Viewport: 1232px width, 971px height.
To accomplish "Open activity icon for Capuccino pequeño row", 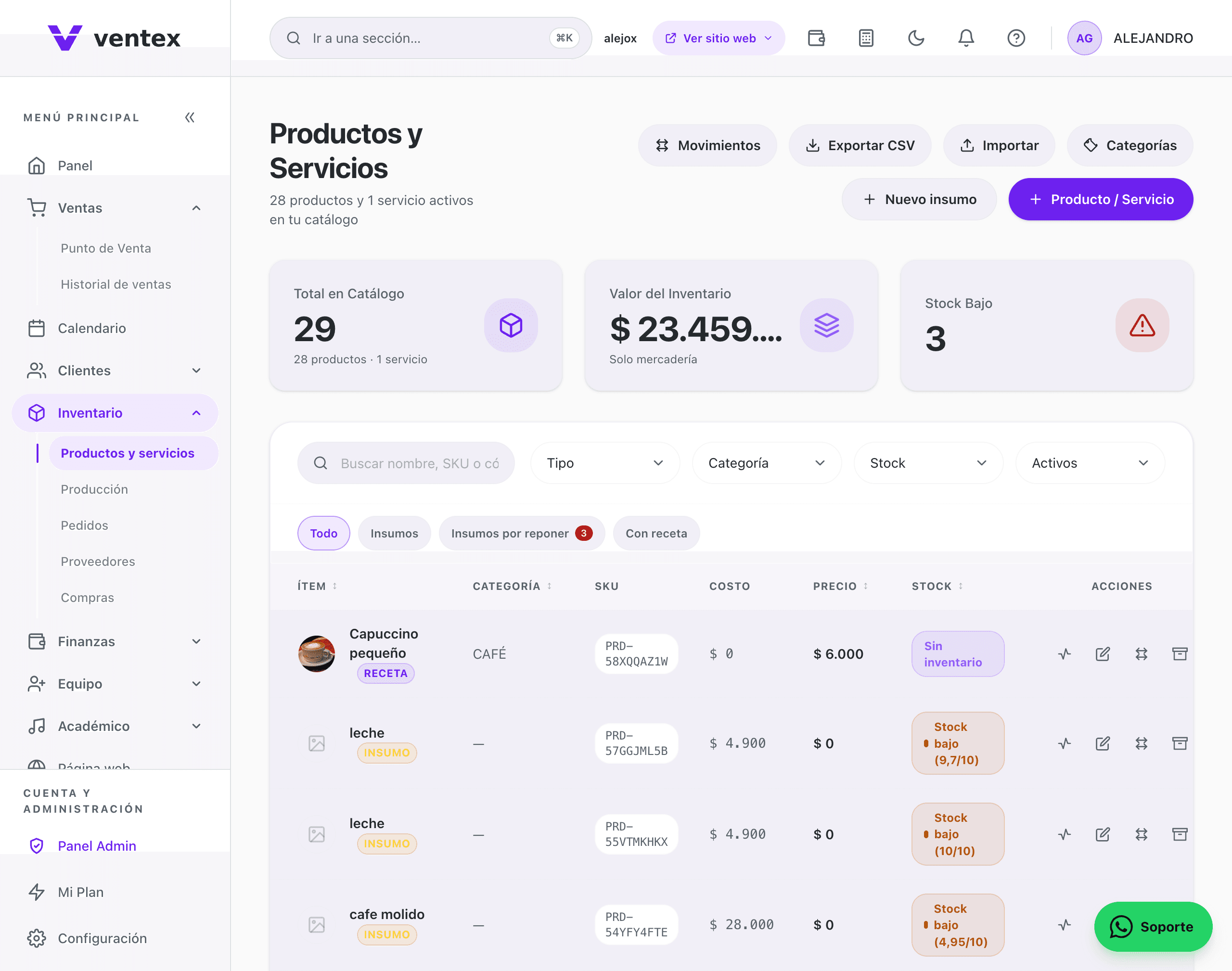I will pos(1064,654).
